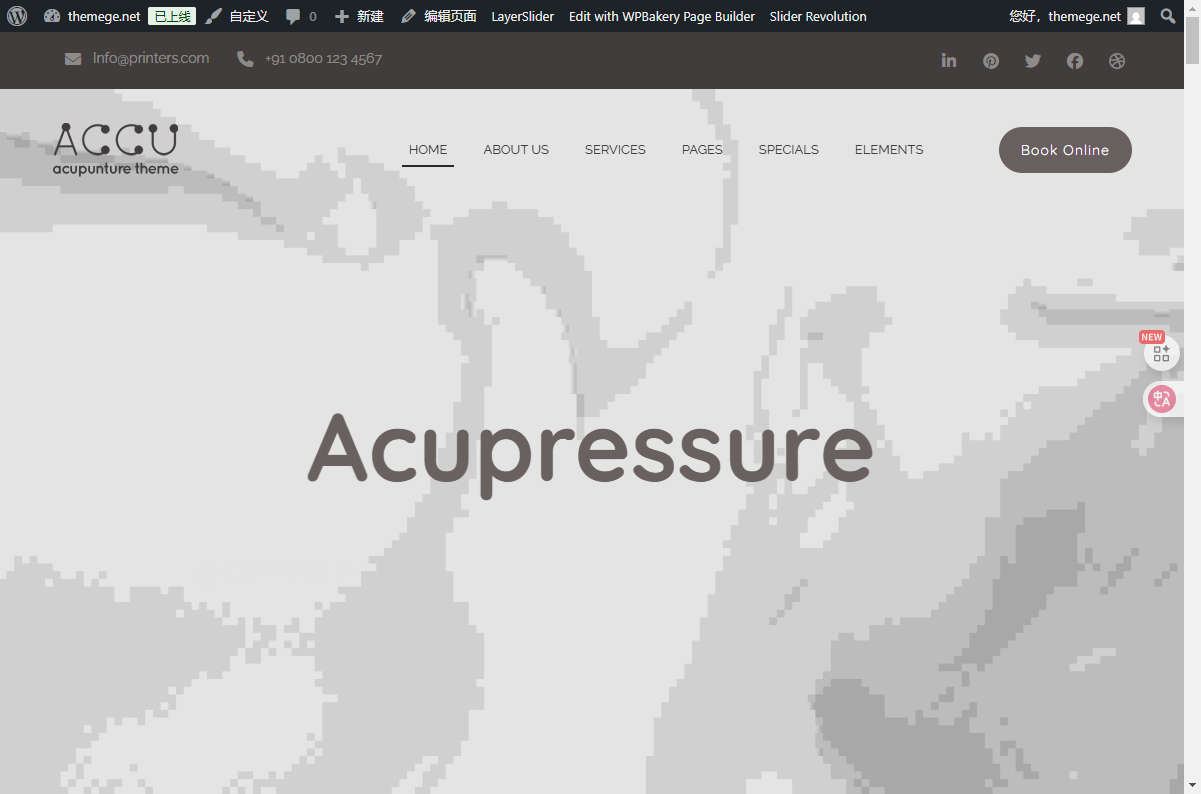
Task: Open the ELEMENTS navigation item
Action: (x=889, y=150)
